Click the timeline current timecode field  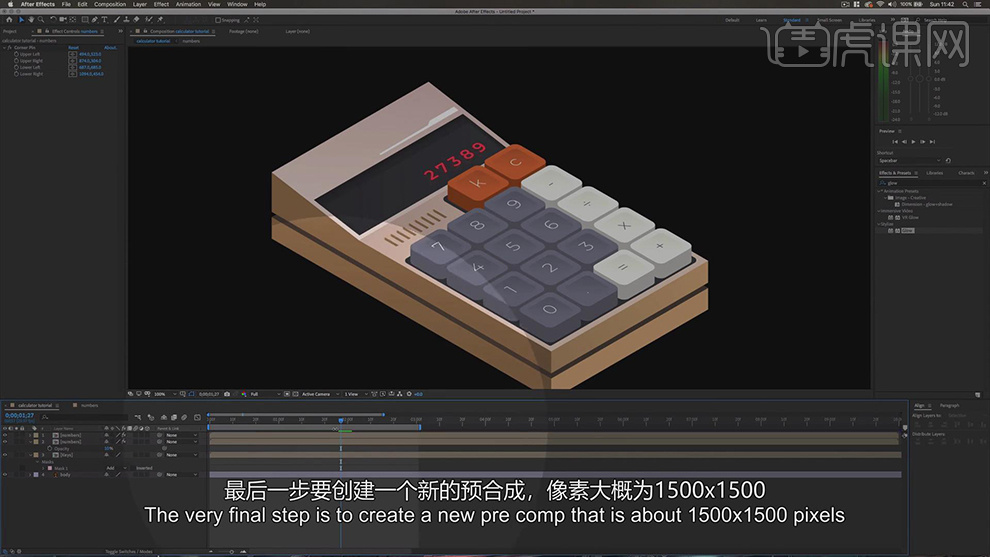pyautogui.click(x=20, y=416)
